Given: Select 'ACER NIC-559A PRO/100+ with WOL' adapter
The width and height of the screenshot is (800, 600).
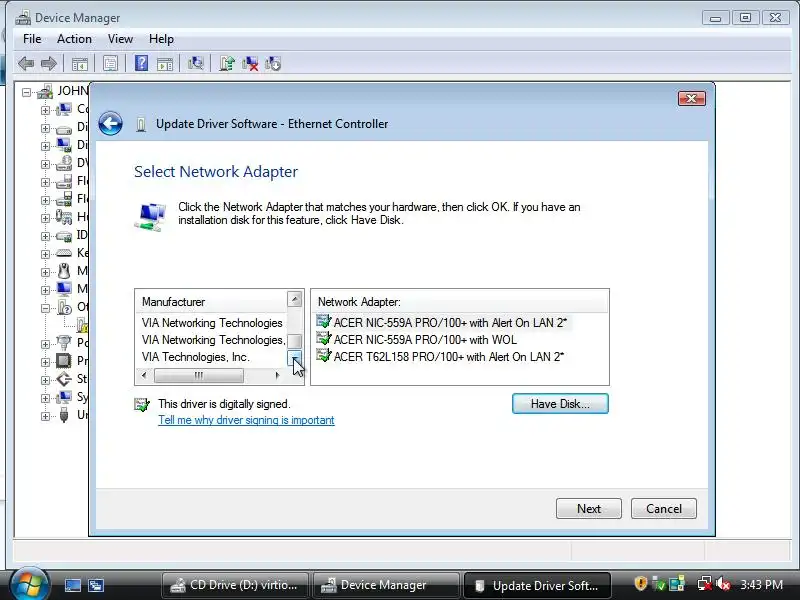Looking at the screenshot, I should pyautogui.click(x=425, y=340).
